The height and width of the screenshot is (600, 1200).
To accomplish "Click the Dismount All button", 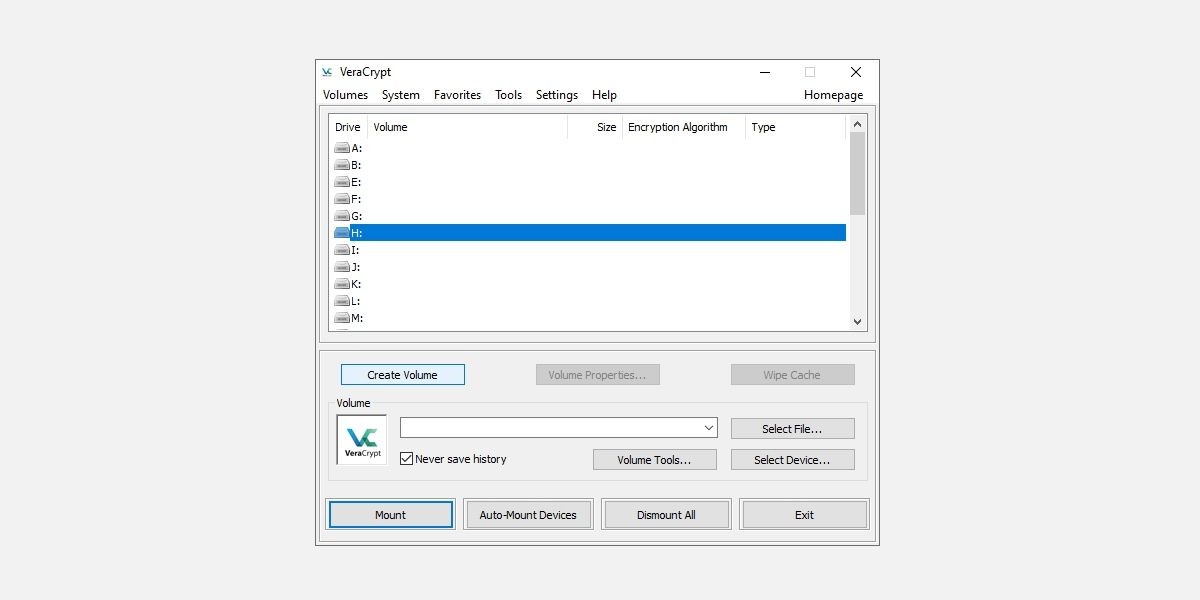I will click(666, 515).
